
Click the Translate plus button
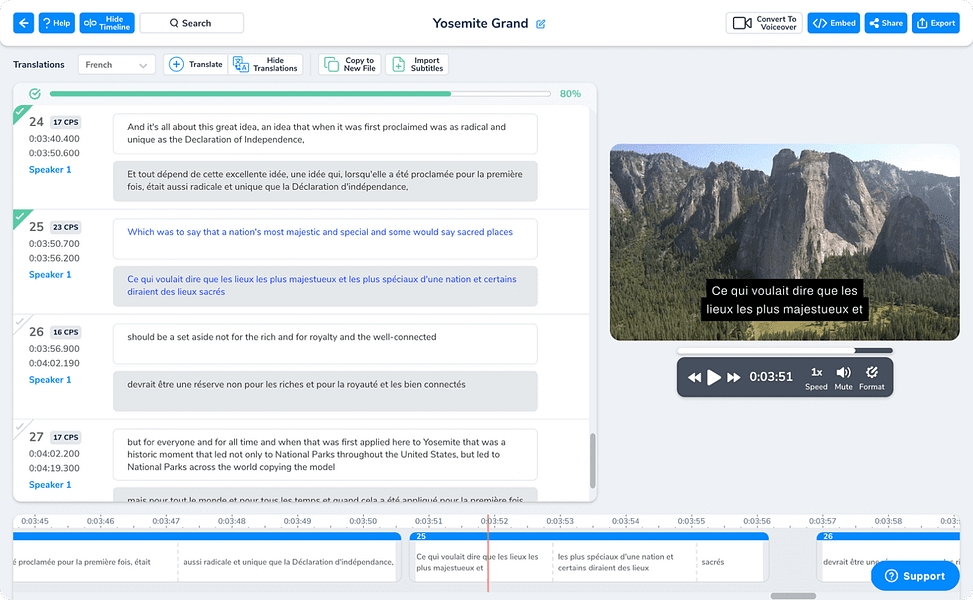[195, 65]
